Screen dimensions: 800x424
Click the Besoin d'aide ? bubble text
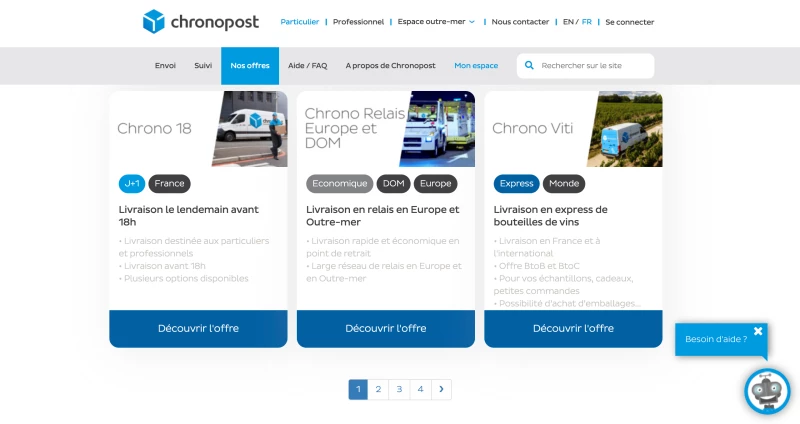[x=716, y=339]
